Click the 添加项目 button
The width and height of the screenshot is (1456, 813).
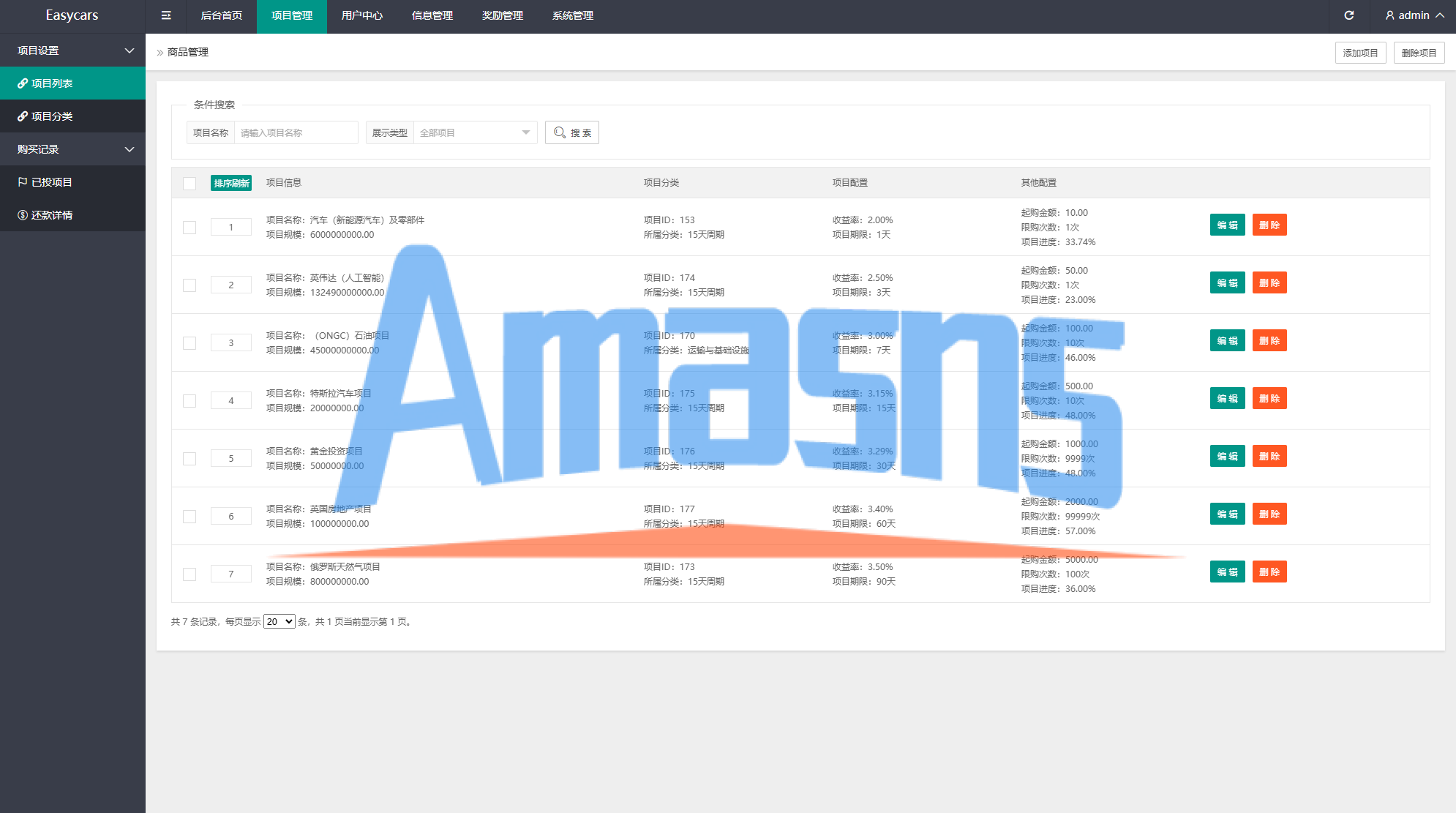click(1359, 53)
